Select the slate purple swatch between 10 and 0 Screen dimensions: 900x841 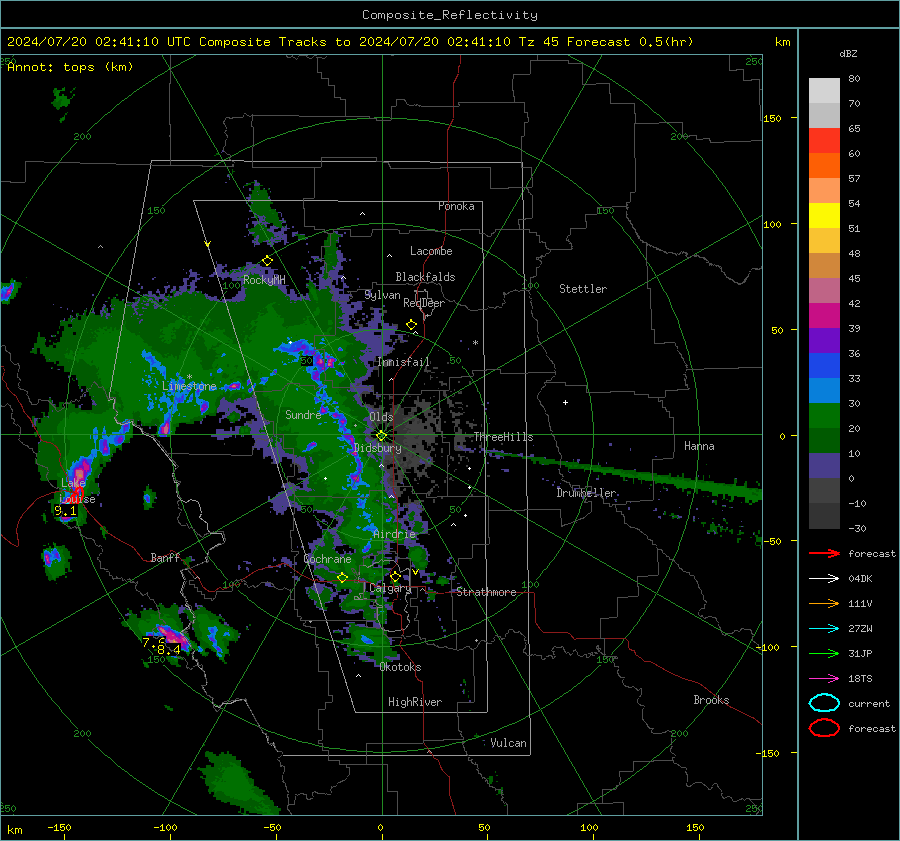click(824, 466)
